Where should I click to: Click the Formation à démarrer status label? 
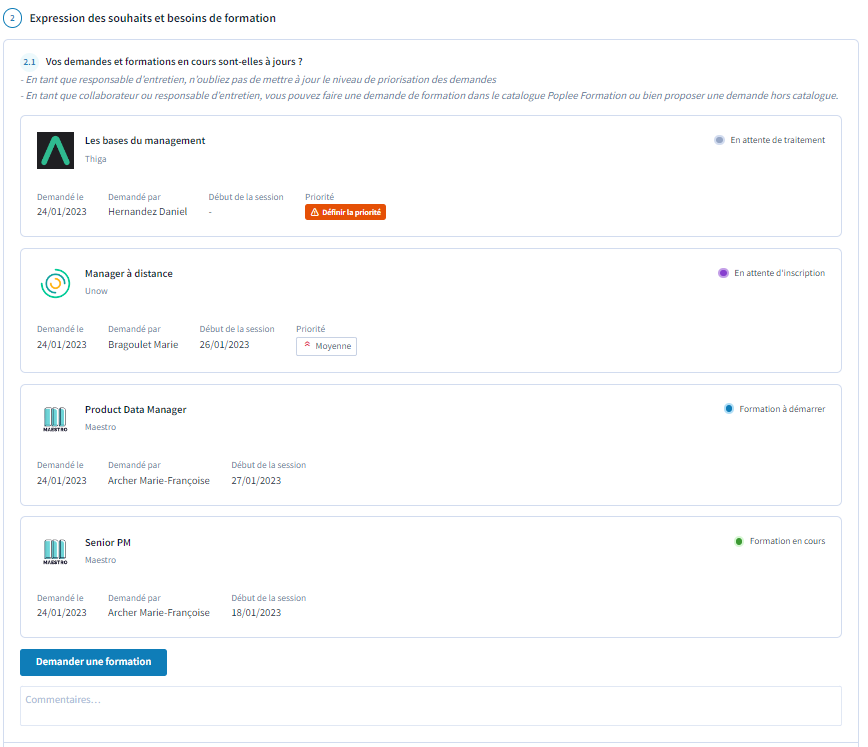click(x=782, y=409)
